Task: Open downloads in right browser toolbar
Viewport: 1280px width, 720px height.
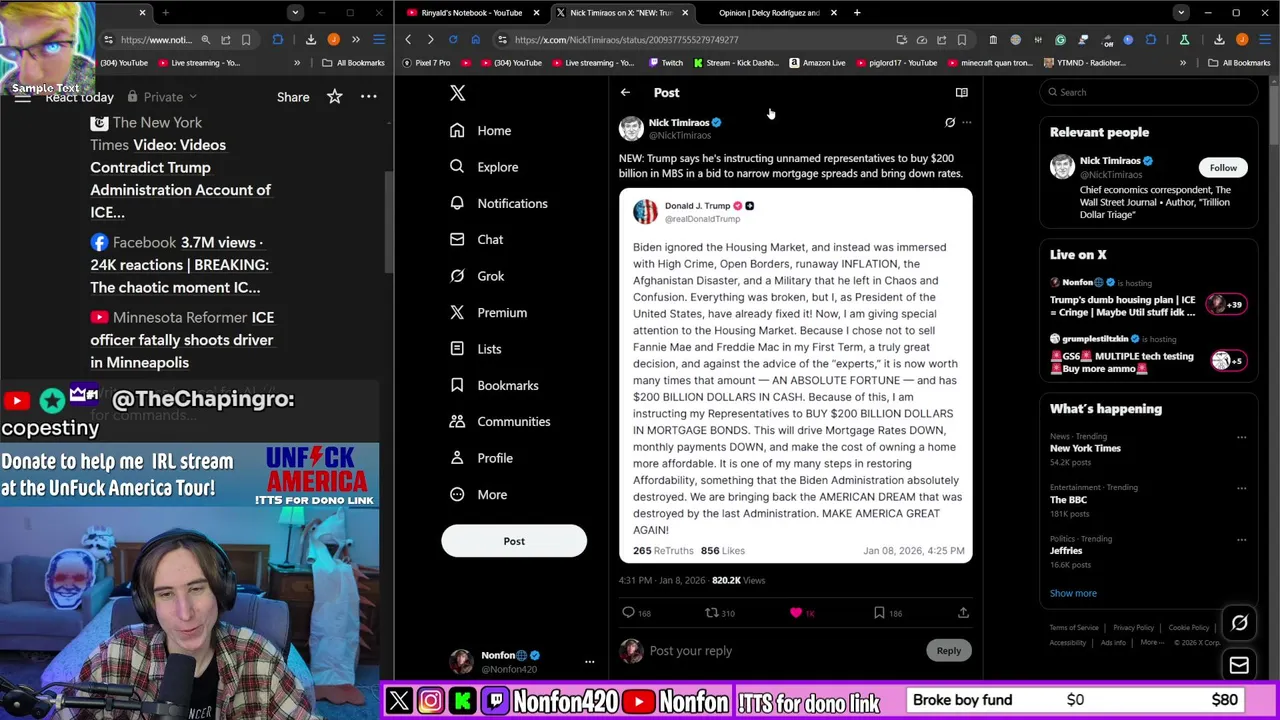Action: tap(1219, 39)
